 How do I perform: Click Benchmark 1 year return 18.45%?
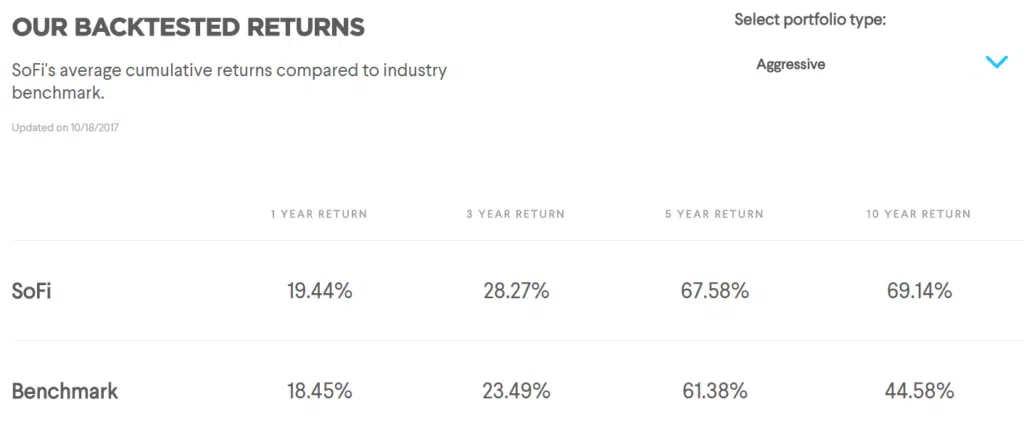[x=319, y=391]
